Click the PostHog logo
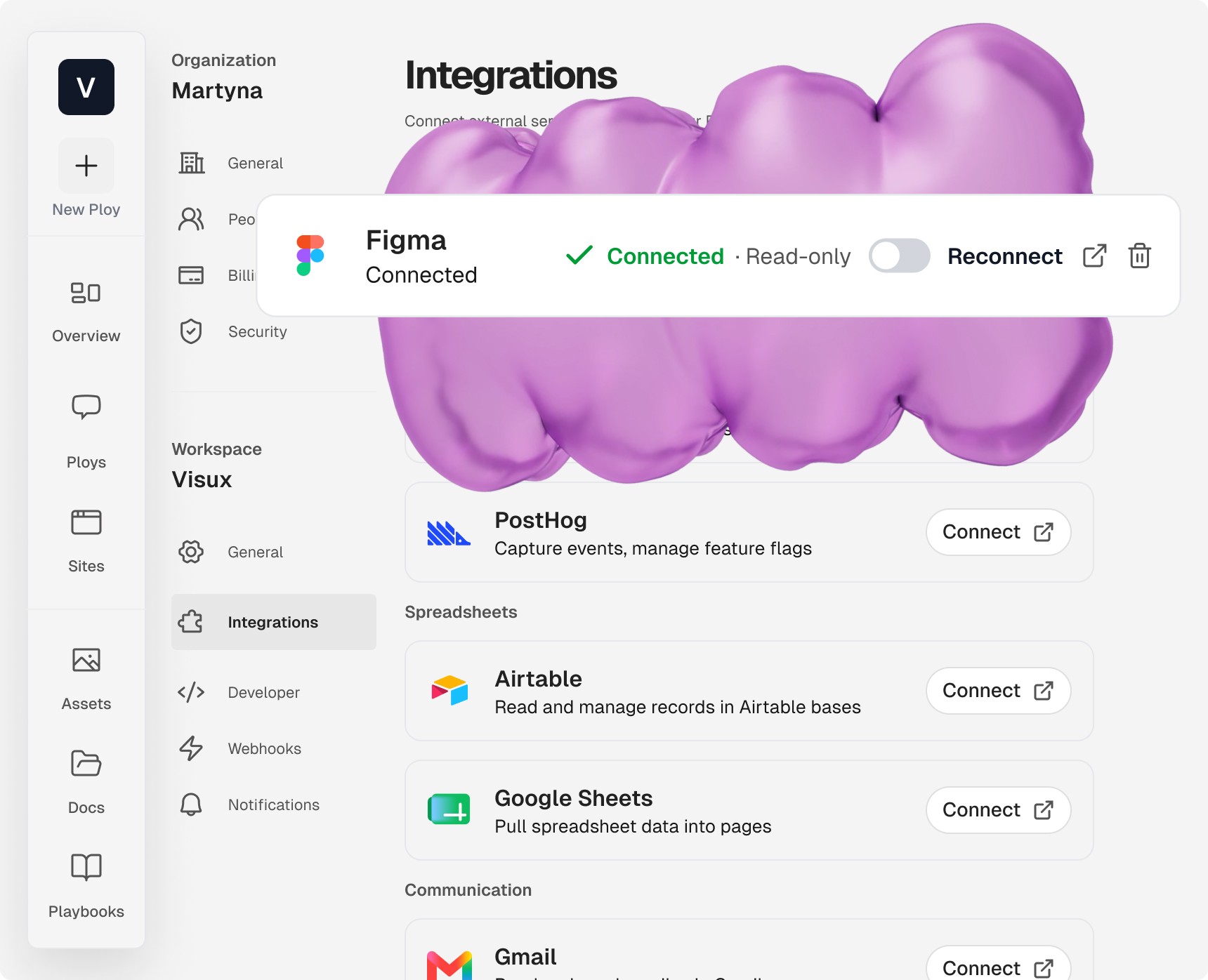 [449, 533]
